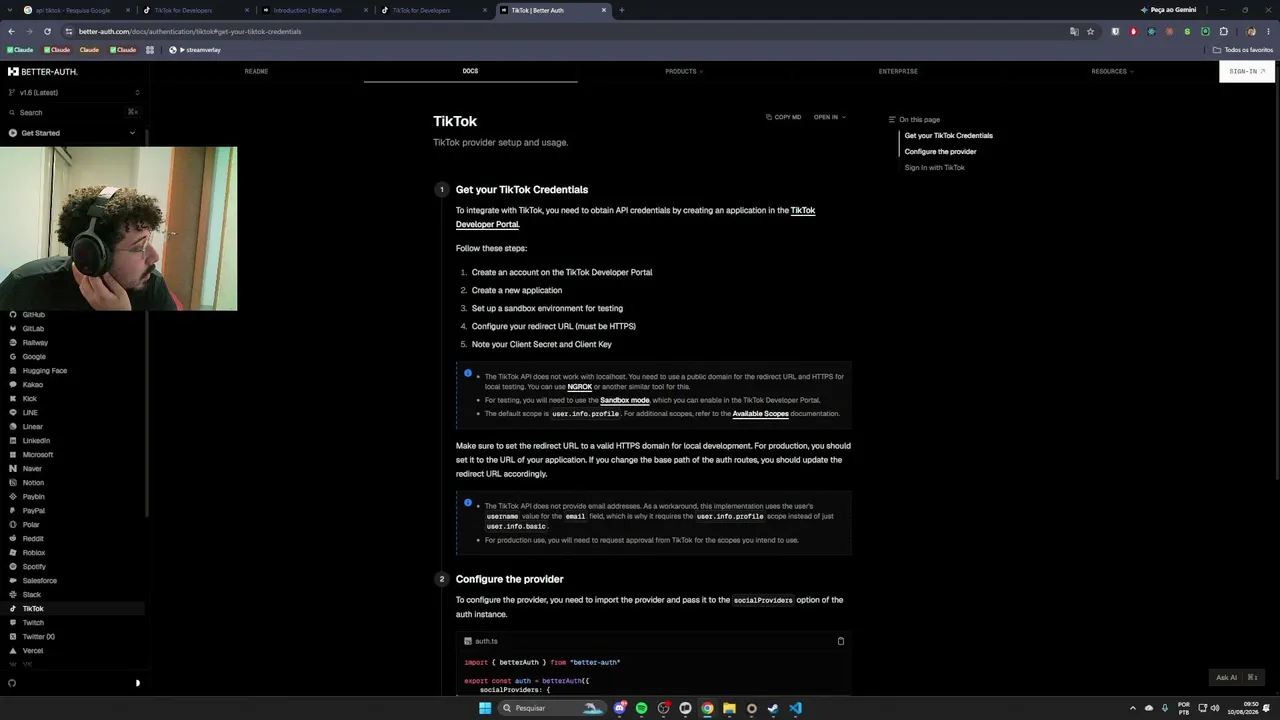This screenshot has width=1280, height=720.
Task: Collapse the Get Started sidebar section
Action: tap(72, 133)
